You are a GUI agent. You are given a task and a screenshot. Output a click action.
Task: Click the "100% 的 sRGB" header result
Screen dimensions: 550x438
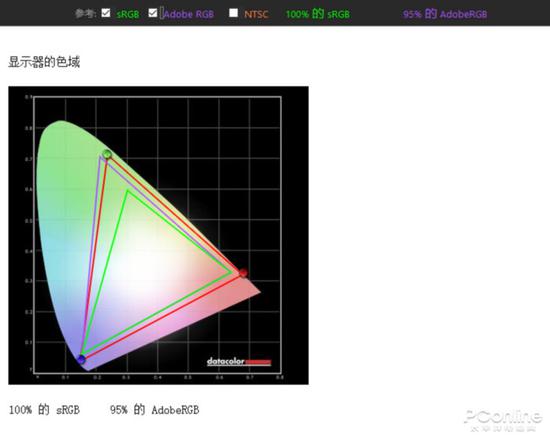[318, 14]
